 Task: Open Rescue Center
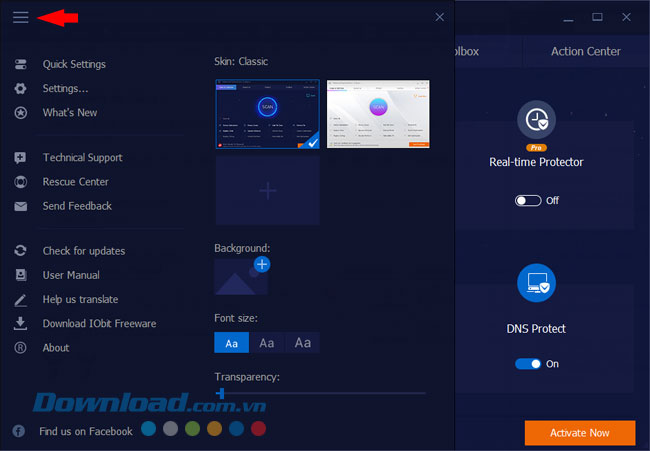(75, 182)
